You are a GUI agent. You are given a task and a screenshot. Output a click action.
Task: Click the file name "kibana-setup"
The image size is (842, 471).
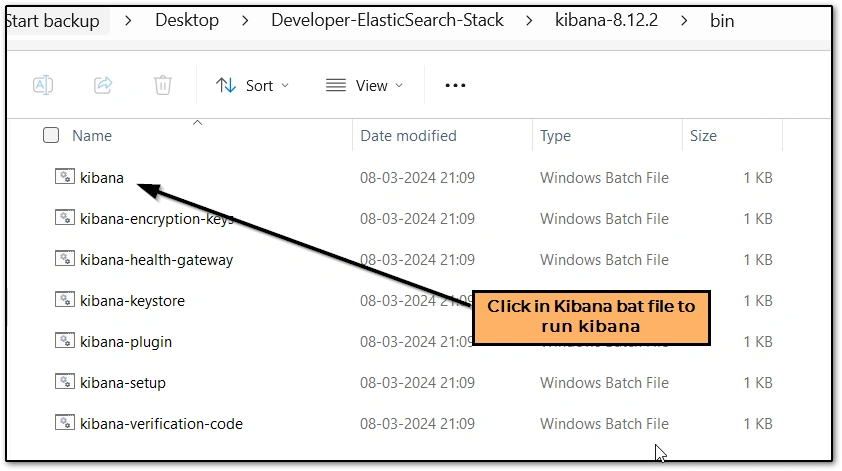pyautogui.click(x=122, y=383)
